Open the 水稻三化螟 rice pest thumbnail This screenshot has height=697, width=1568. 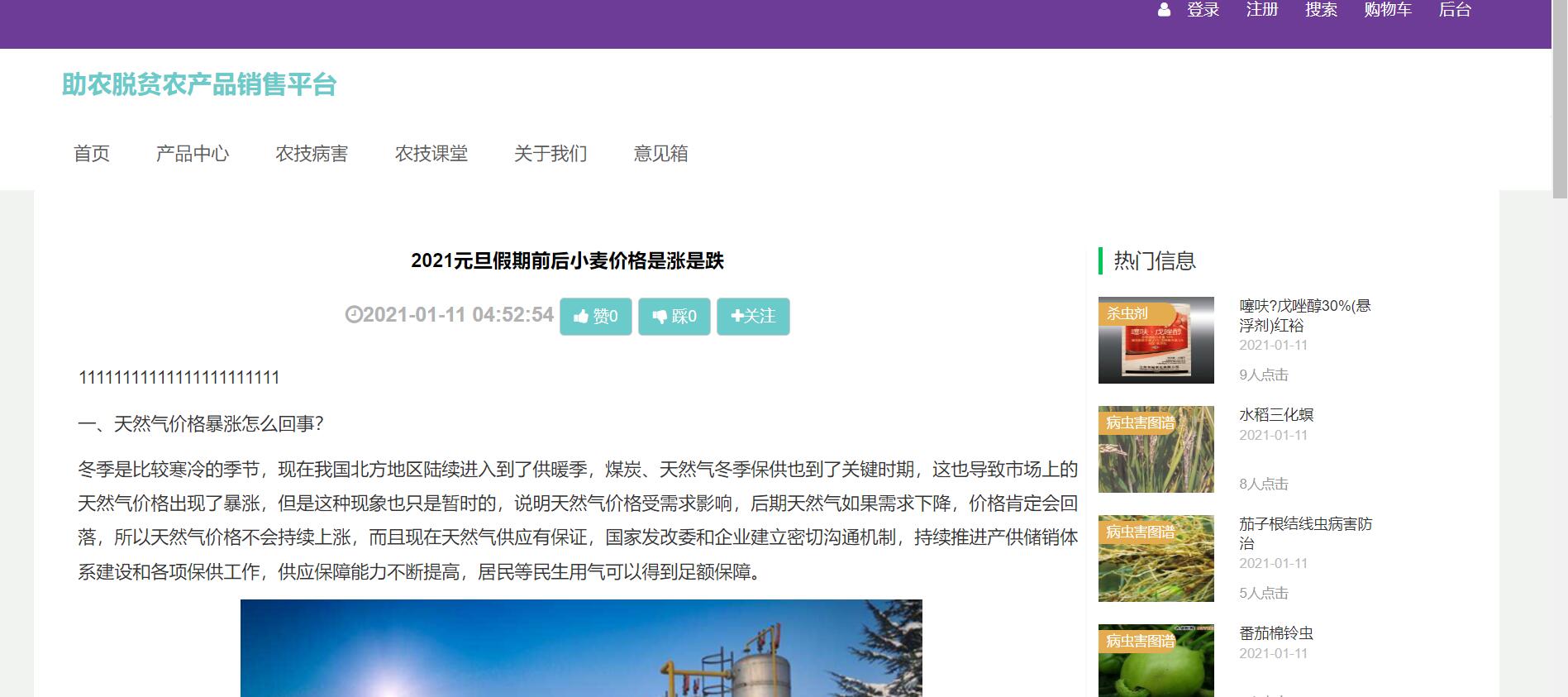1156,449
